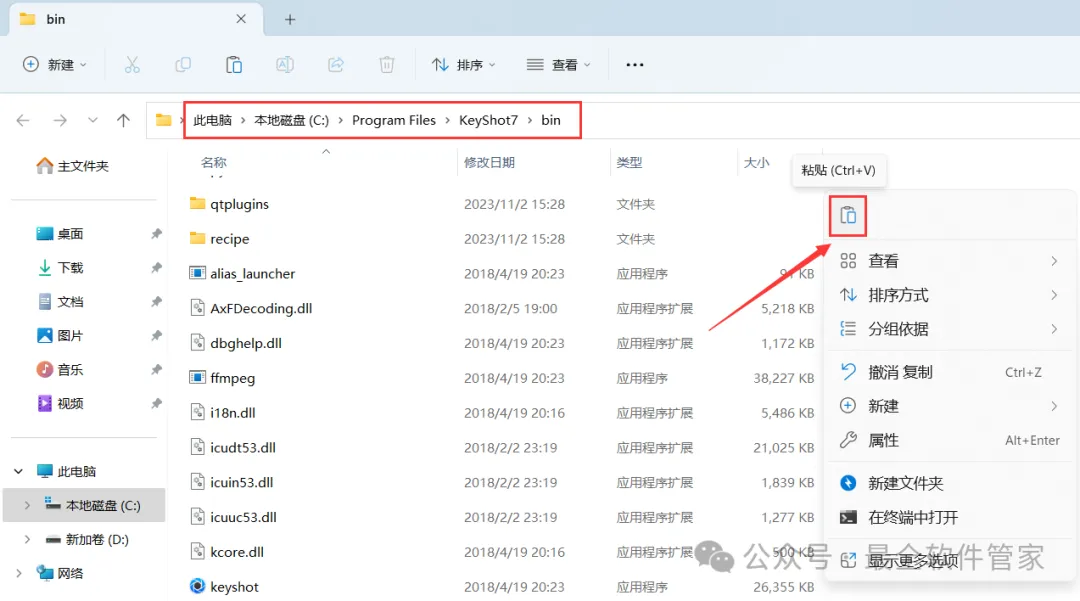Click bin breadcrumb in address bar

tap(551, 120)
